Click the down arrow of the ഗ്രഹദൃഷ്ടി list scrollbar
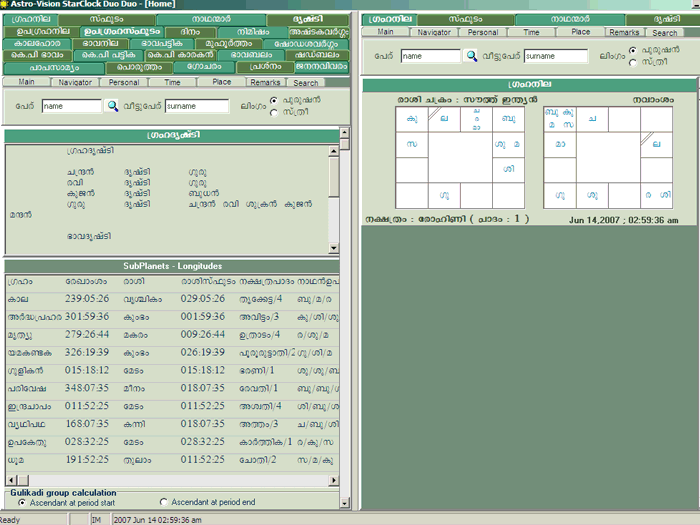The width and height of the screenshot is (700, 525). (x=333, y=248)
